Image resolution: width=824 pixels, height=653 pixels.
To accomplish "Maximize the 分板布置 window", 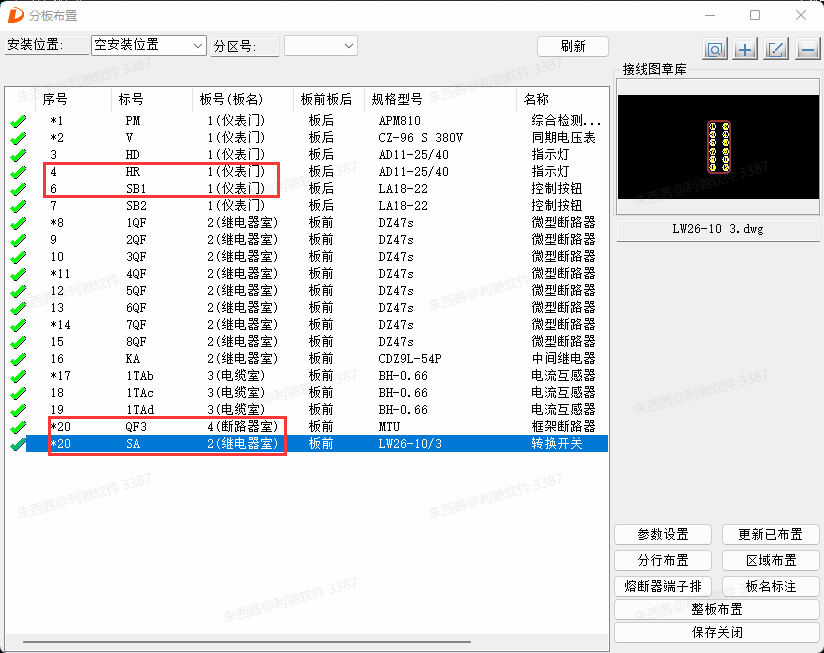I will [755, 15].
